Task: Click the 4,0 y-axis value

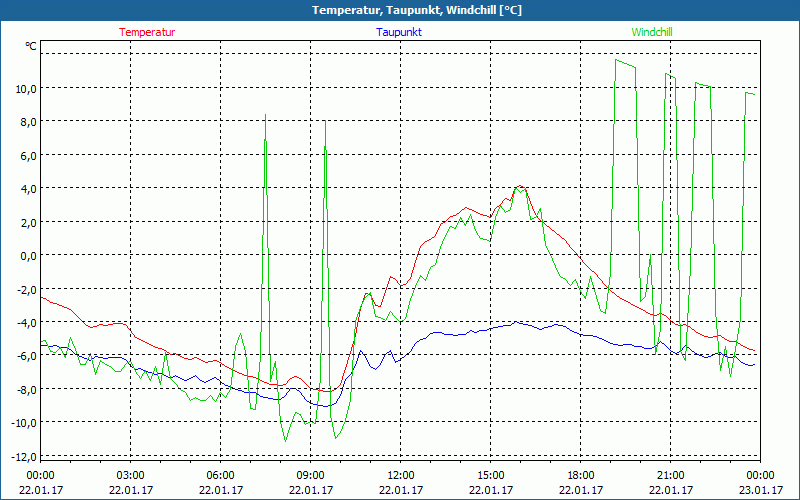Action: click(28, 189)
